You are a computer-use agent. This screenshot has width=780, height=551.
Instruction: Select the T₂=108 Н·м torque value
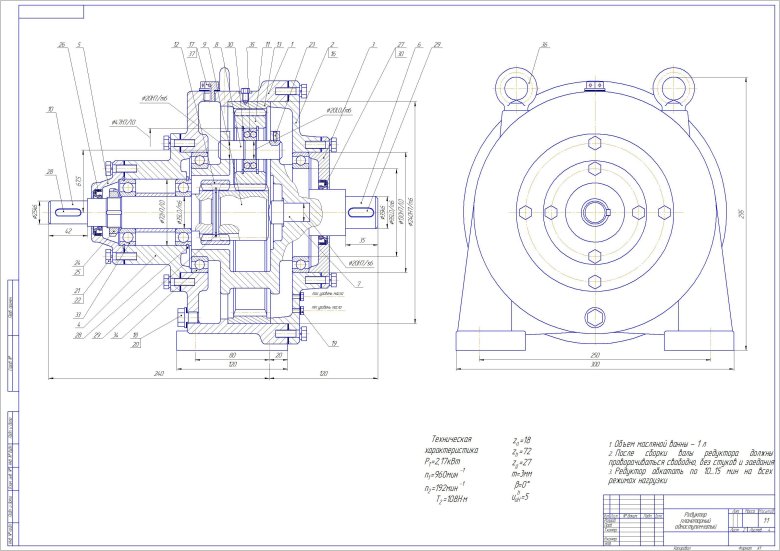pos(456,497)
